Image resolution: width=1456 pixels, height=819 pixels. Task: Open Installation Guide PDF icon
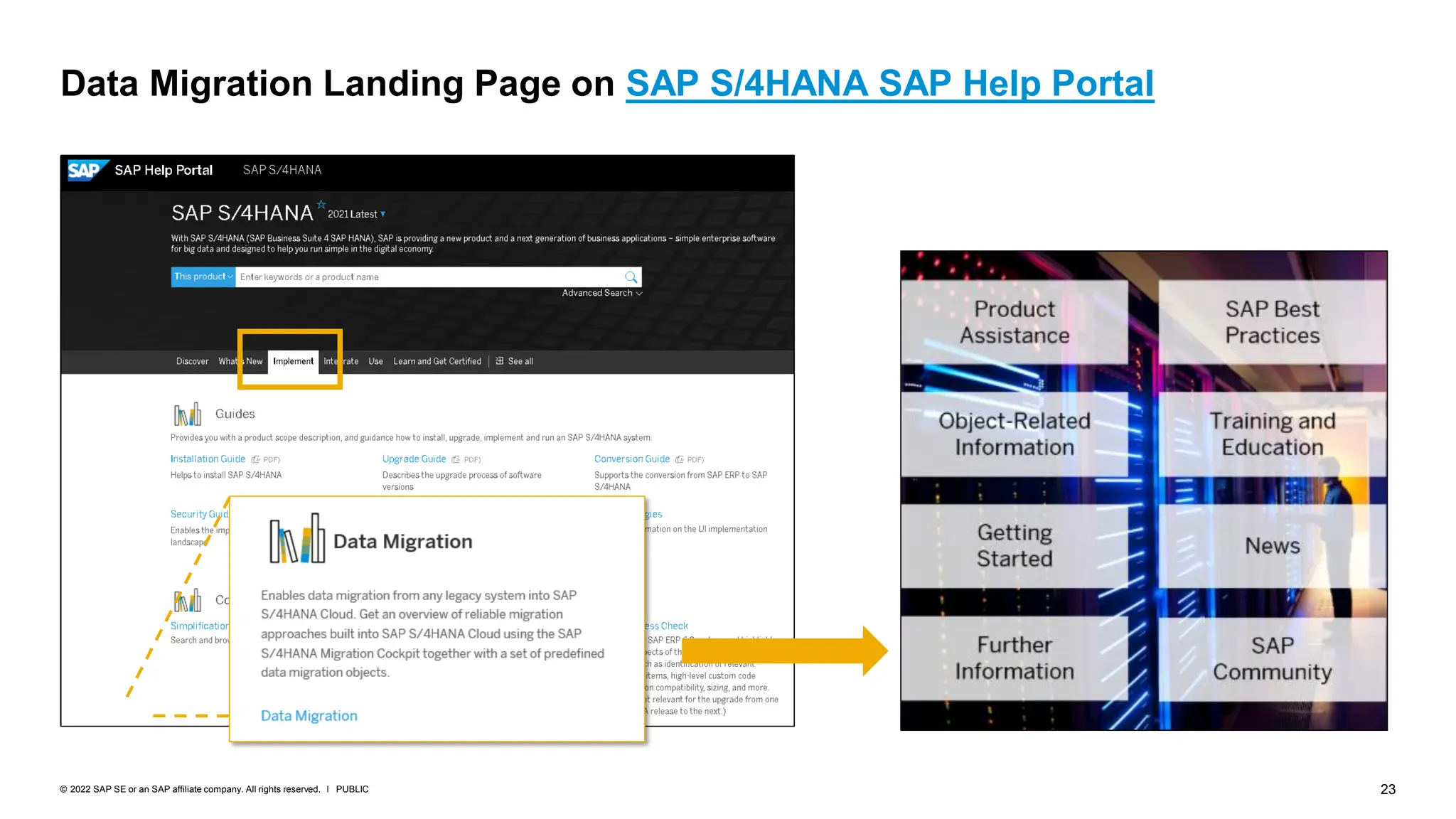pos(255,460)
